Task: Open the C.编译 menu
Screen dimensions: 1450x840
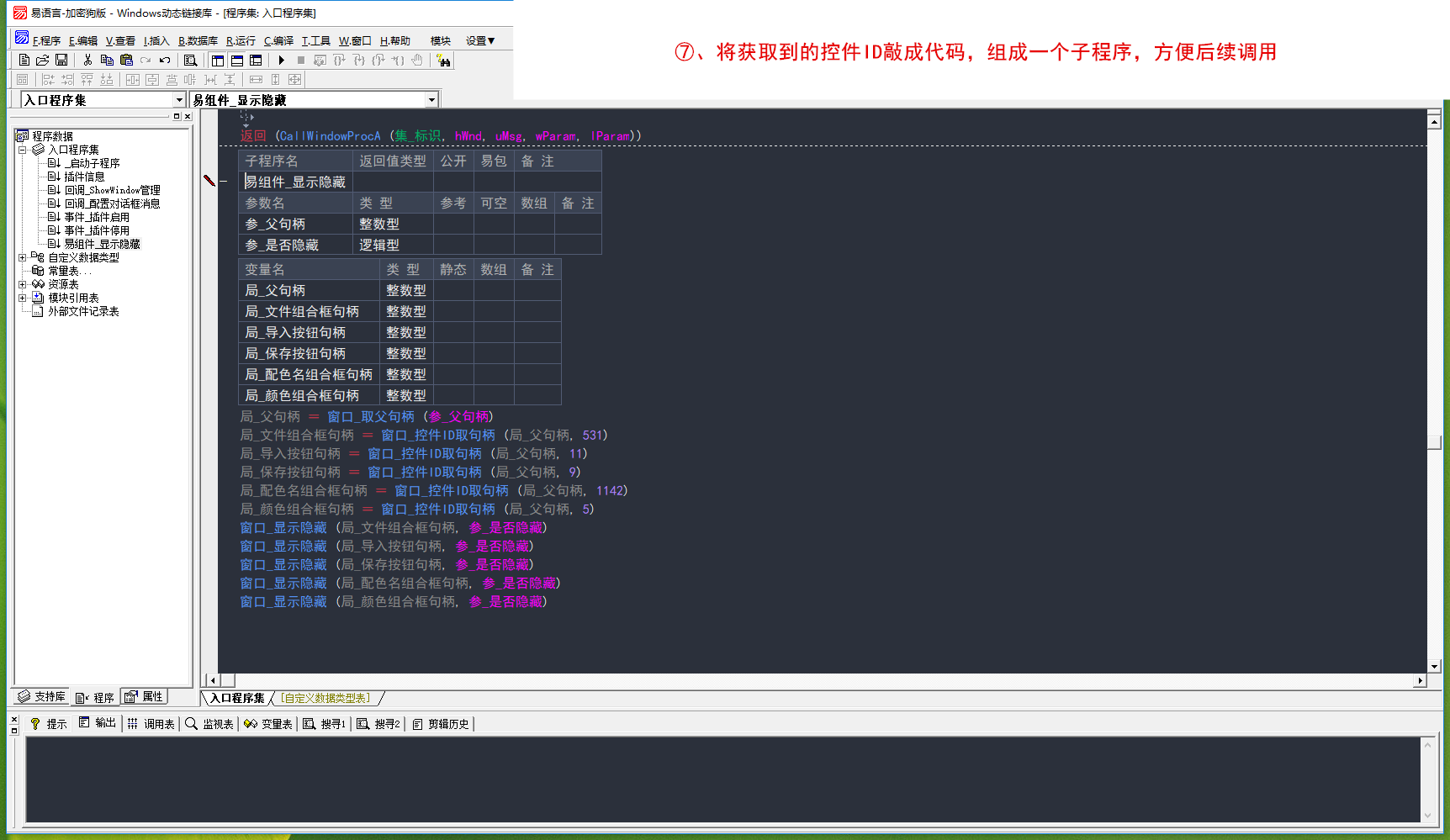Action: (x=278, y=40)
